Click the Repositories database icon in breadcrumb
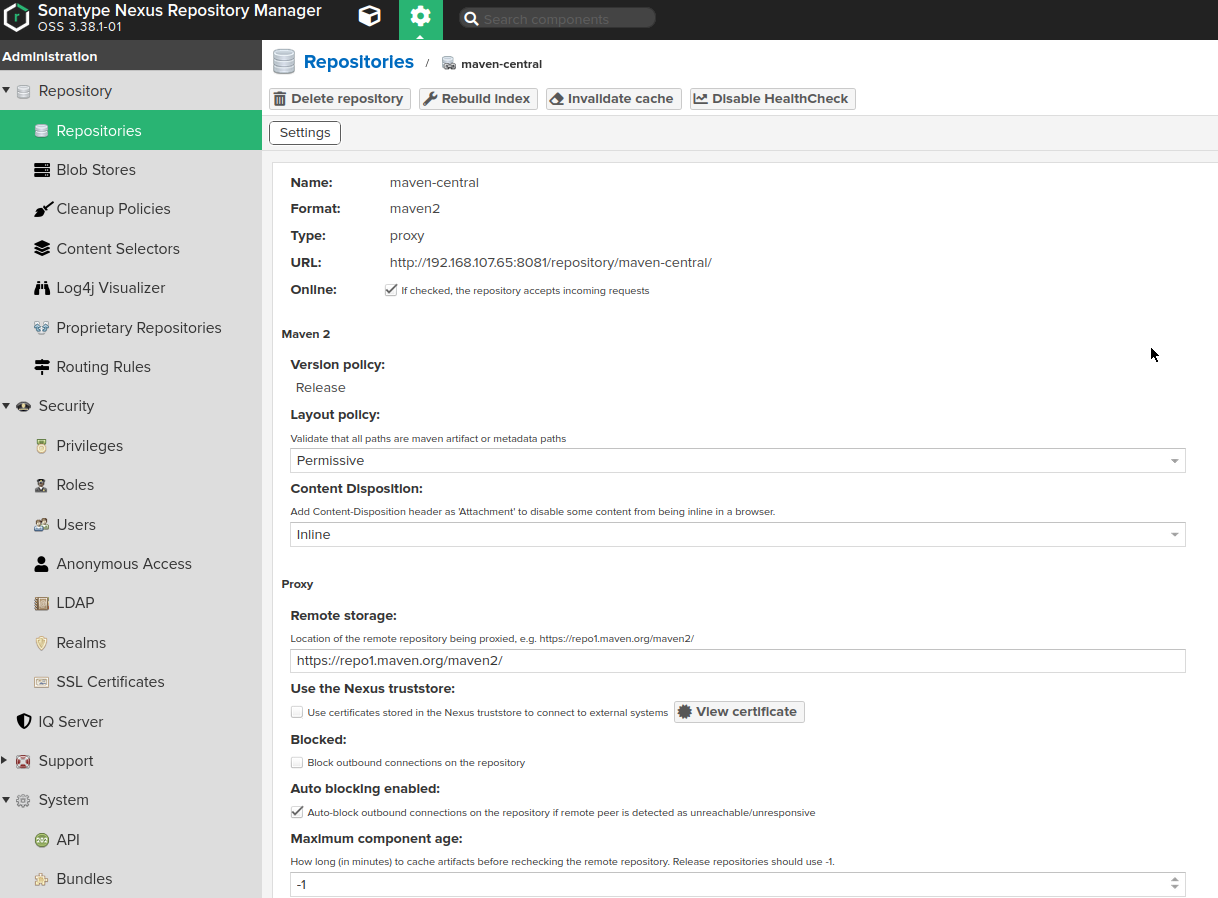 tap(284, 62)
